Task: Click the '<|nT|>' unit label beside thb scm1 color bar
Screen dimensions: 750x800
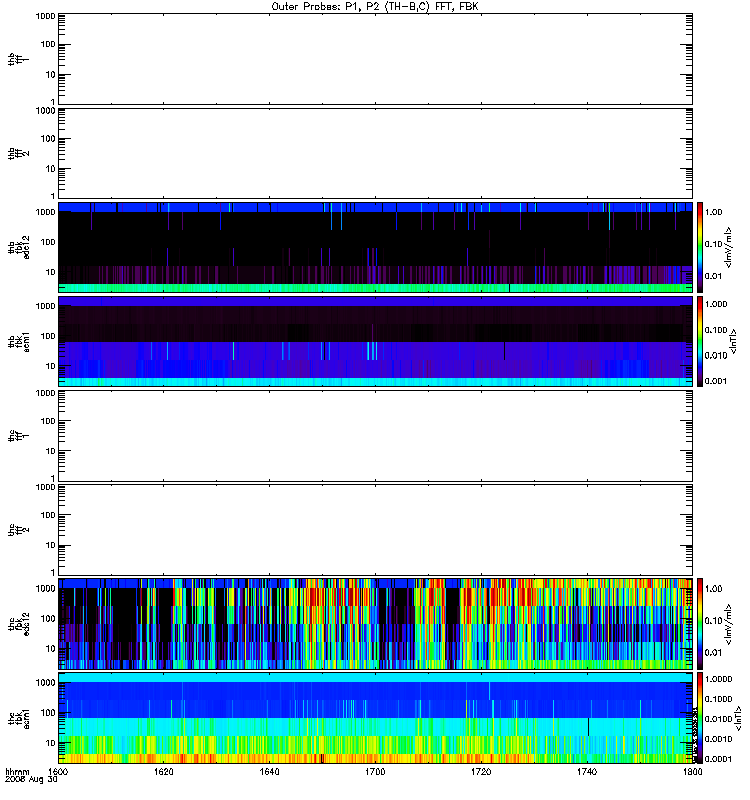Action: click(734, 341)
